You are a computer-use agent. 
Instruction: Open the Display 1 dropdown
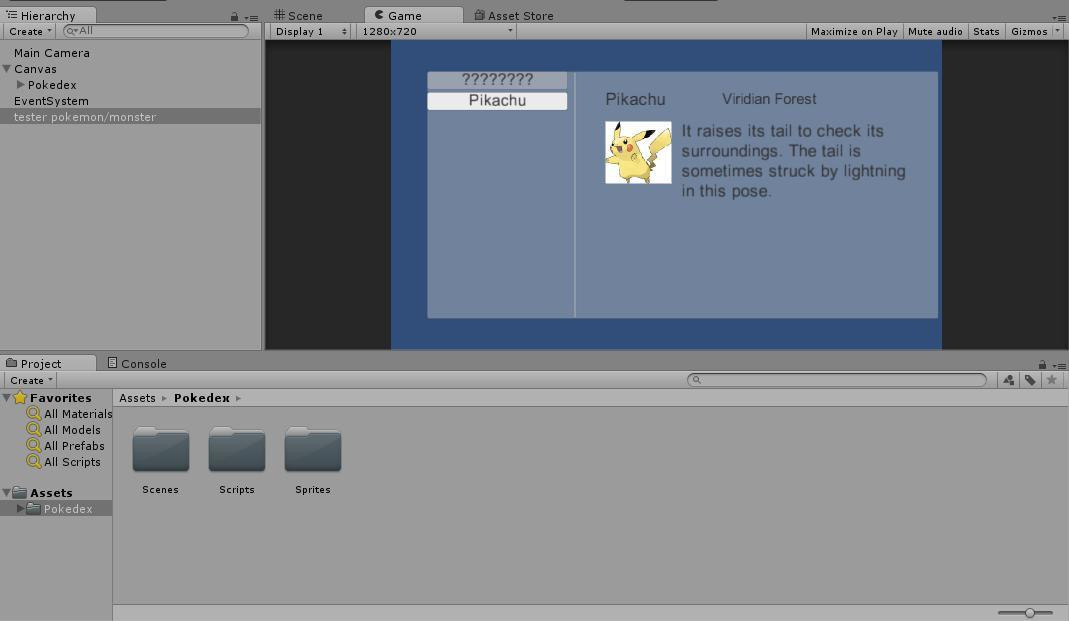(311, 31)
